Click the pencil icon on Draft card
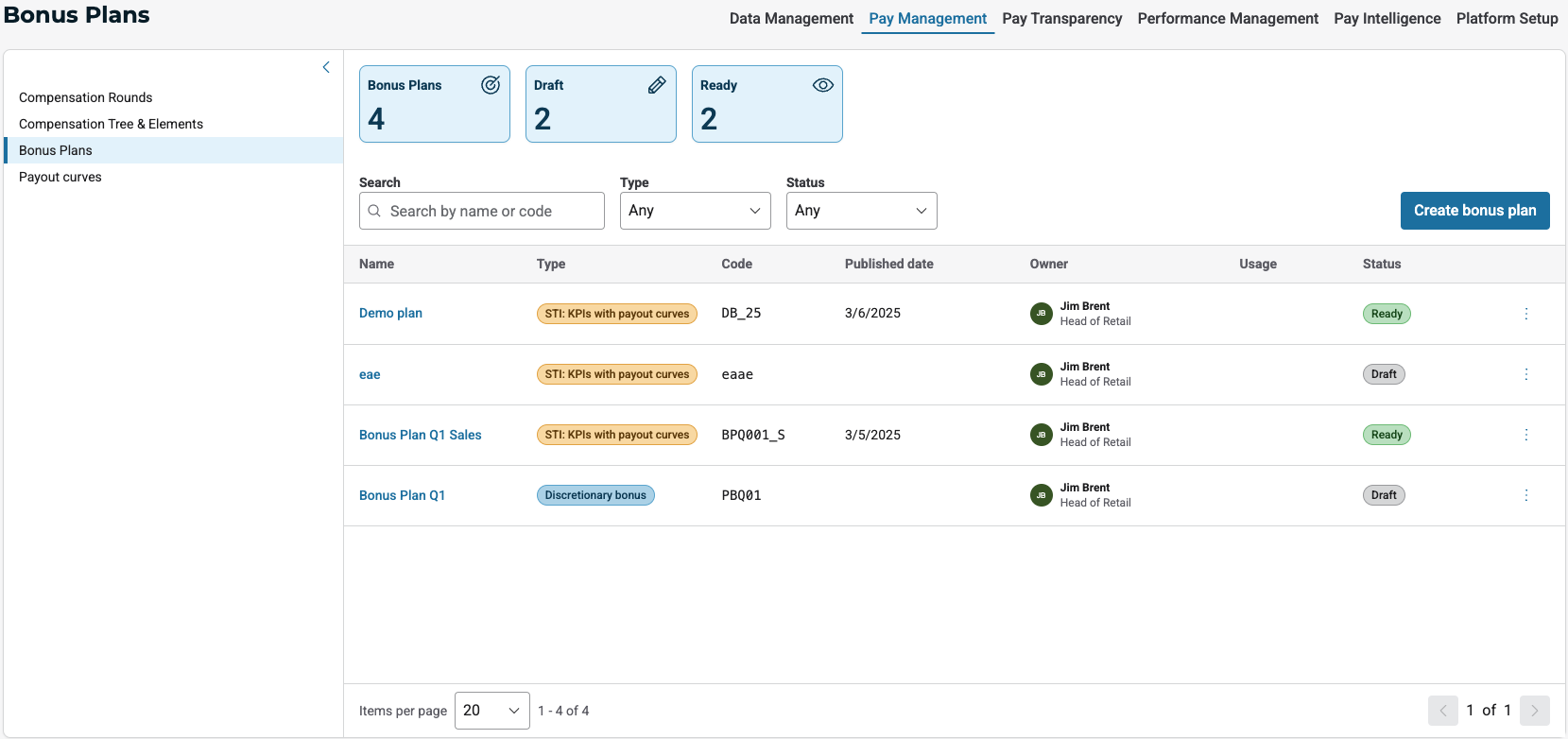Viewport: 1568px width, 739px height. click(657, 85)
